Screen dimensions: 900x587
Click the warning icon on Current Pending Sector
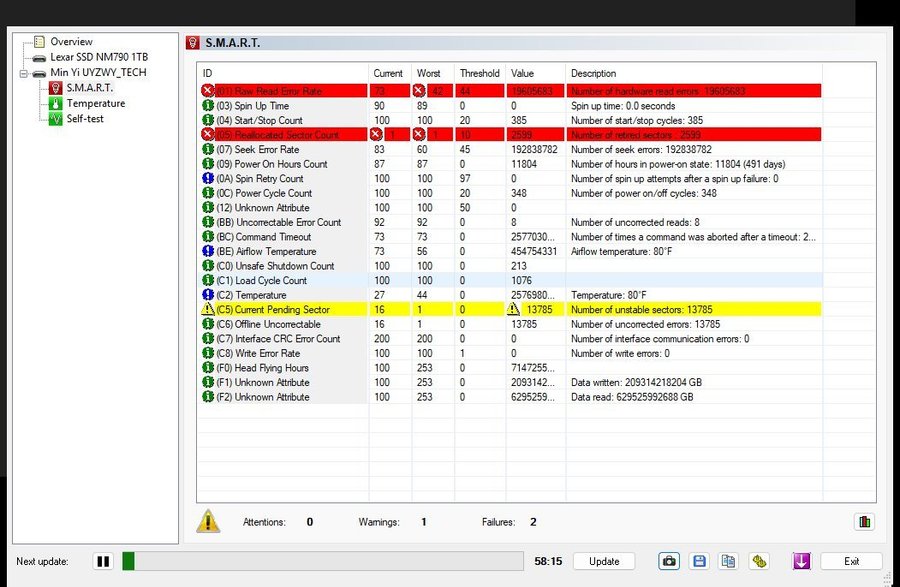coord(208,310)
